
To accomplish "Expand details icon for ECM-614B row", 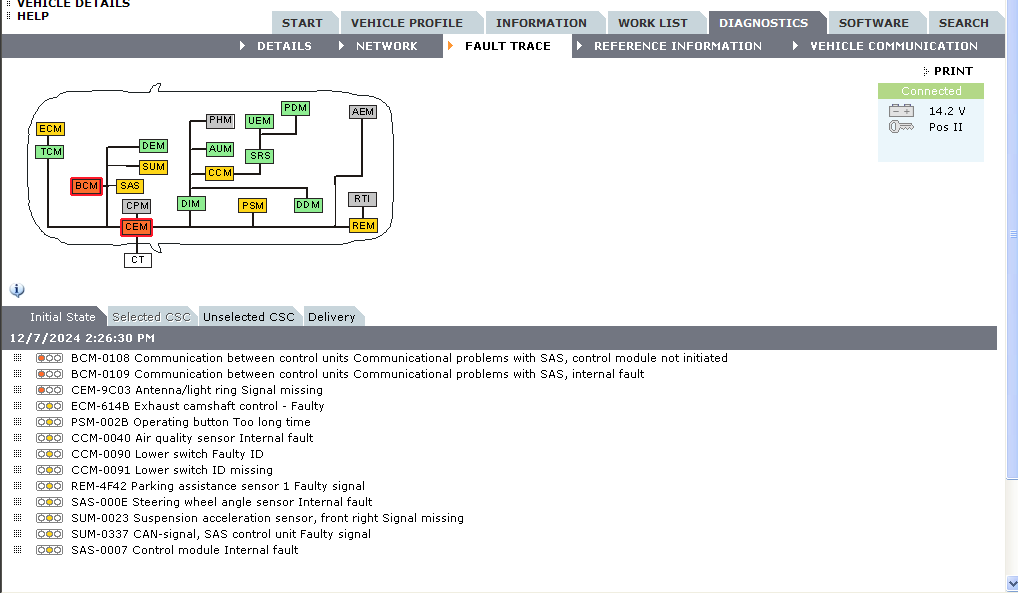I will tap(17, 406).
